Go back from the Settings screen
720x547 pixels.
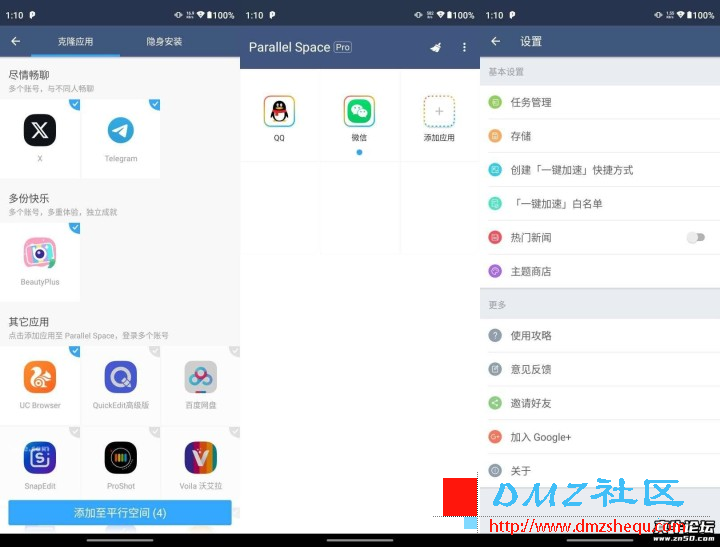496,41
